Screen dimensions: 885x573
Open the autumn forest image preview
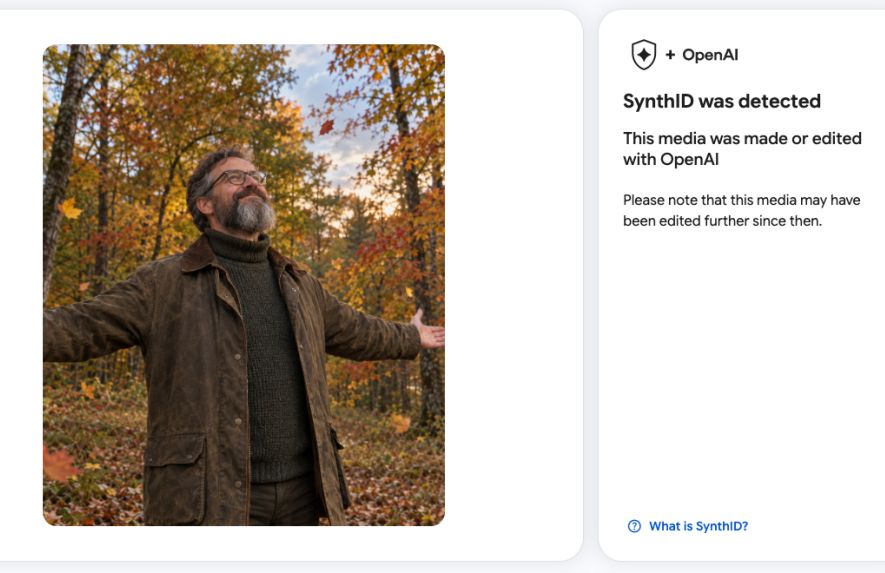click(x=244, y=285)
